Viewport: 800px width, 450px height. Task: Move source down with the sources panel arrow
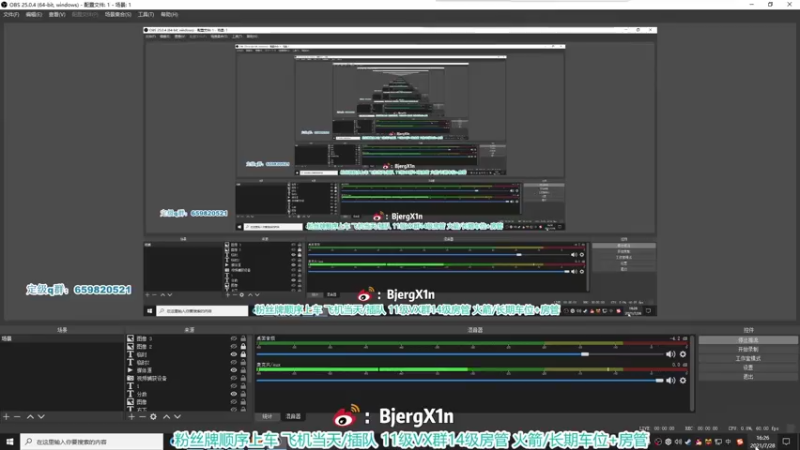178,417
